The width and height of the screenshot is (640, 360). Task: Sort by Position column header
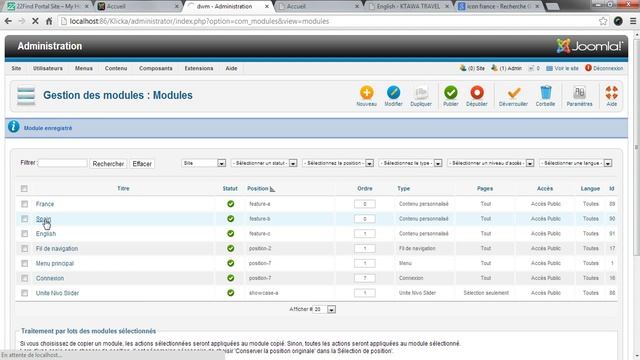[x=258, y=189]
